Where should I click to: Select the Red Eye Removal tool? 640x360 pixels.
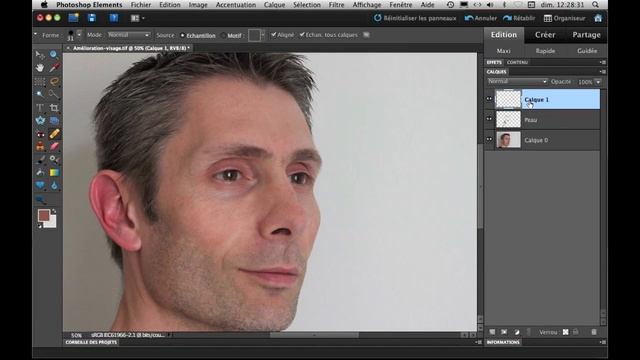click(x=40, y=134)
